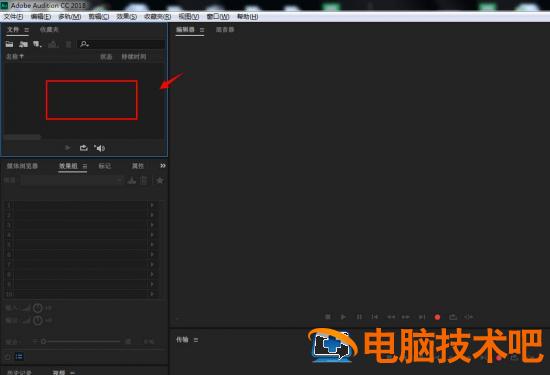The height and width of the screenshot is (375, 550).
Task: Toggle auto-play speaker icon in Files panel
Action: coord(100,148)
